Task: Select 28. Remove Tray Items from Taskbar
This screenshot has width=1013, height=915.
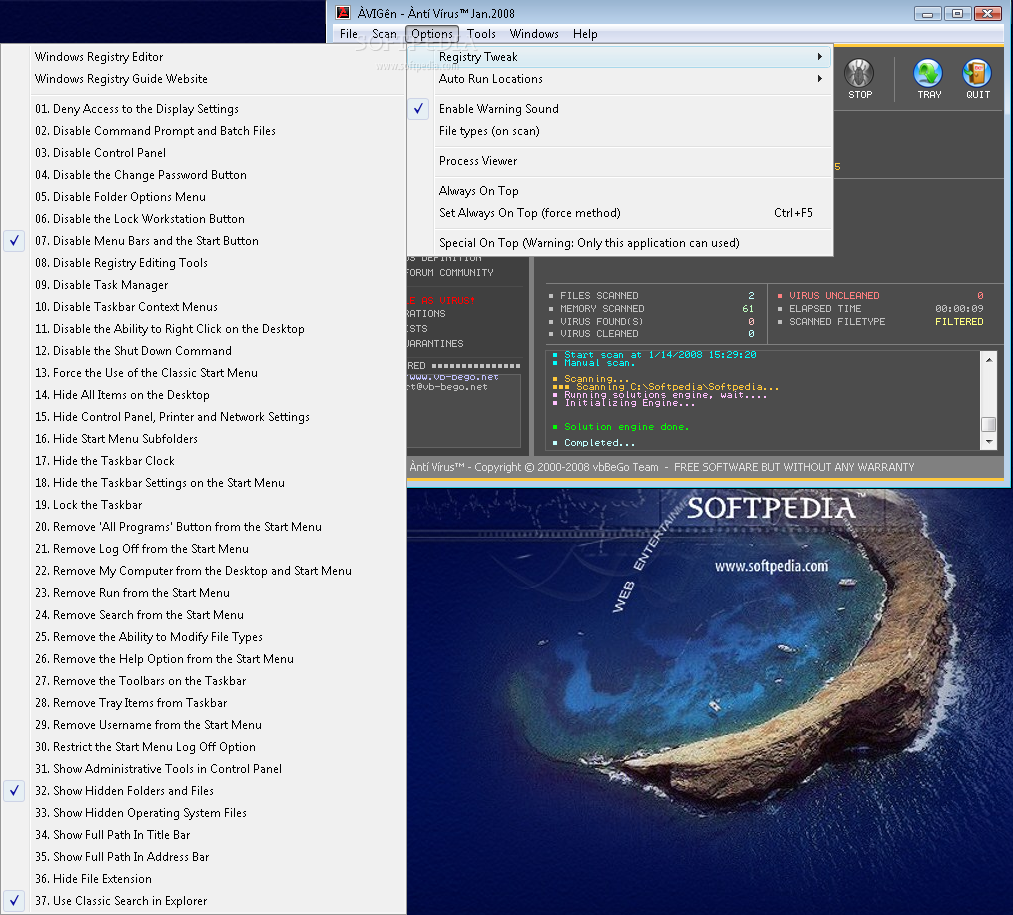Action: [204, 702]
